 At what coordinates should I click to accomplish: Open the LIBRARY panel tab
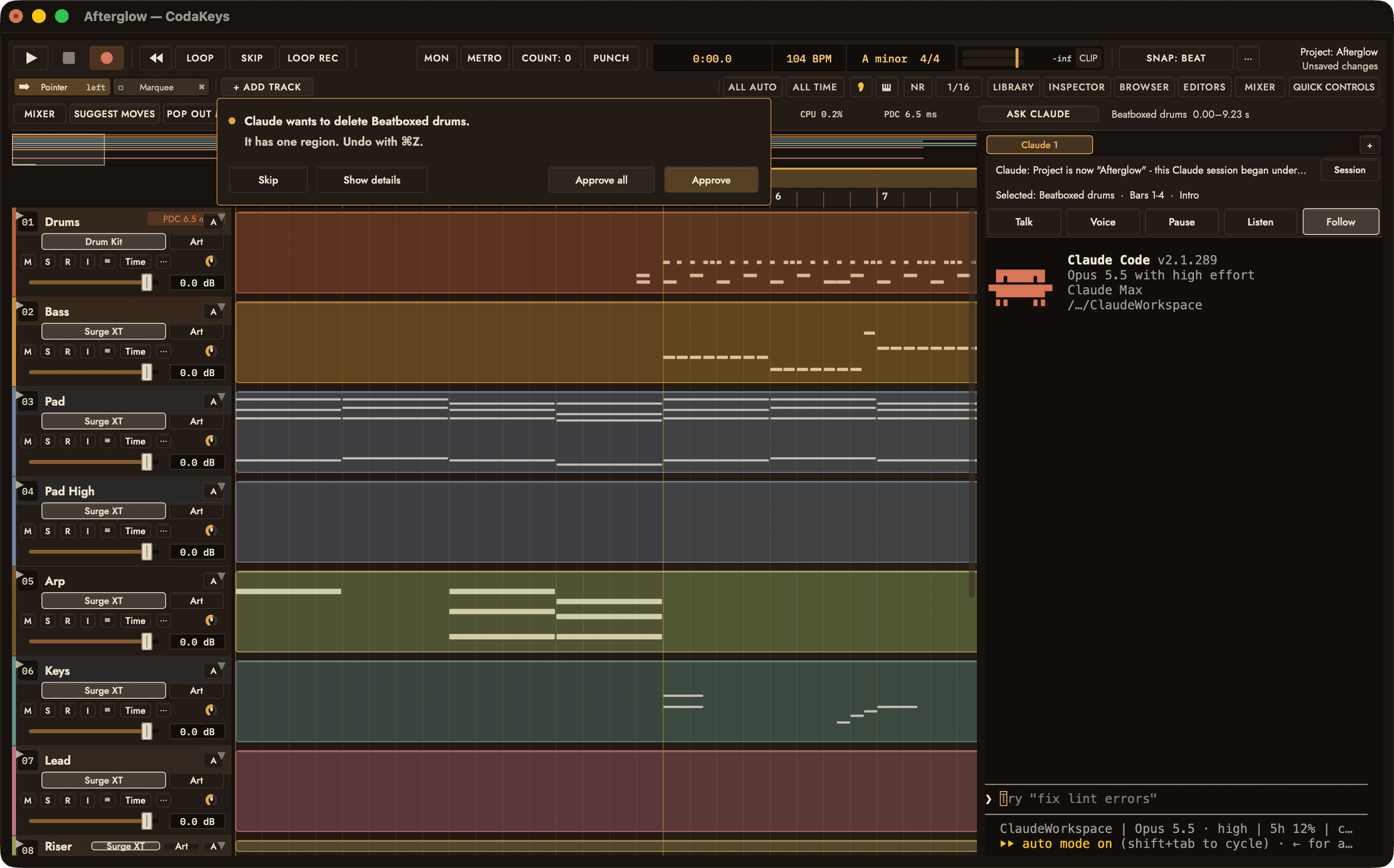1013,87
